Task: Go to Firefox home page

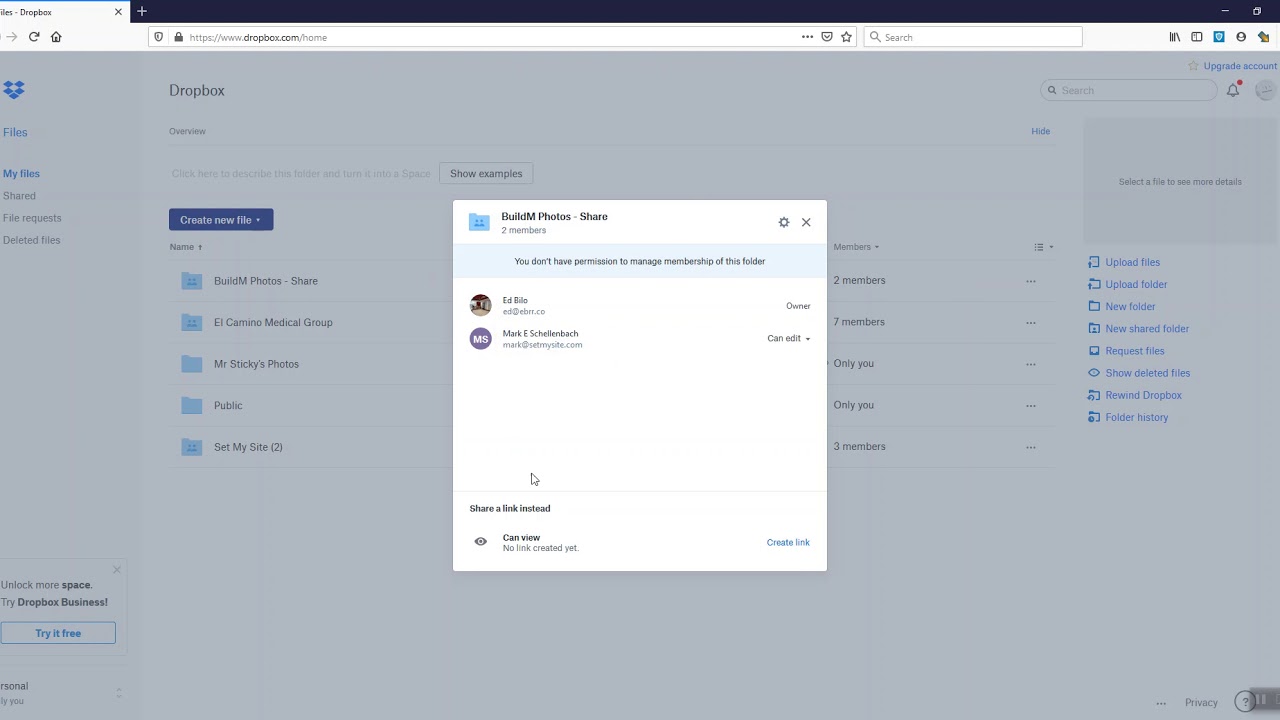Action: (56, 37)
